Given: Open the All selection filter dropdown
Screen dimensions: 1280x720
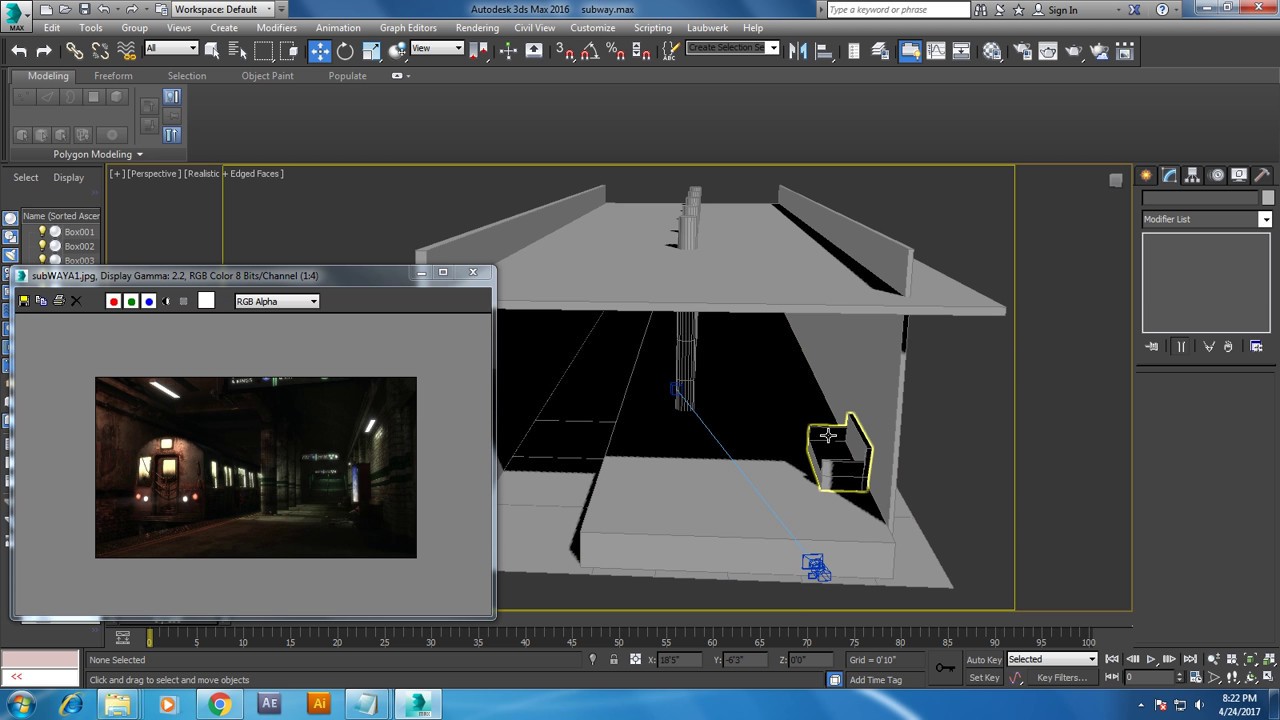Looking at the screenshot, I should pyautogui.click(x=171, y=48).
